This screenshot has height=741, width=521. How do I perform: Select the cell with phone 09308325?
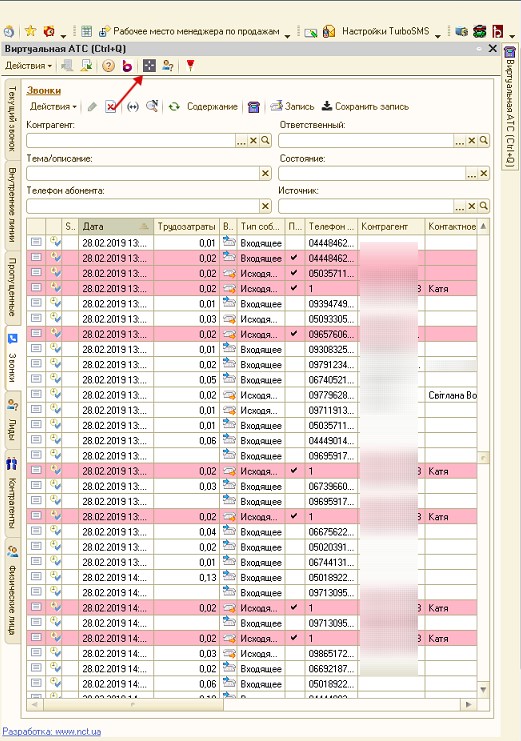click(331, 349)
